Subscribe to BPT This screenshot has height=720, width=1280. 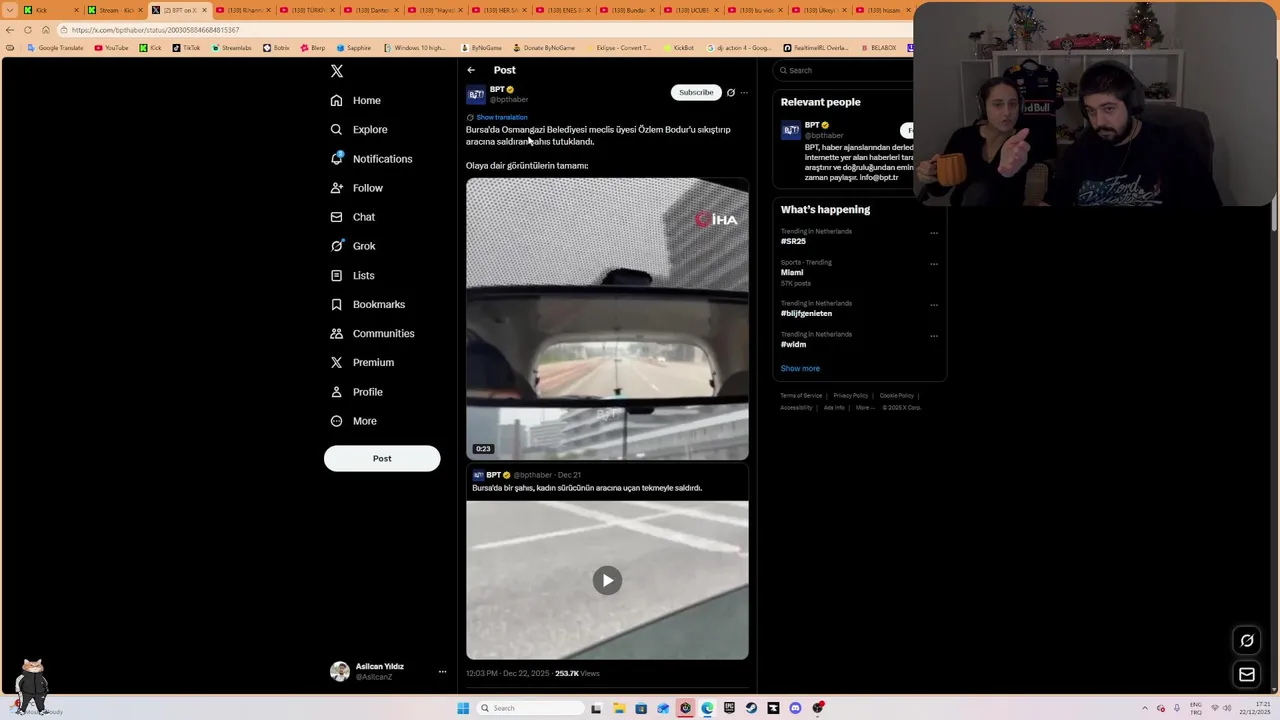(x=696, y=92)
